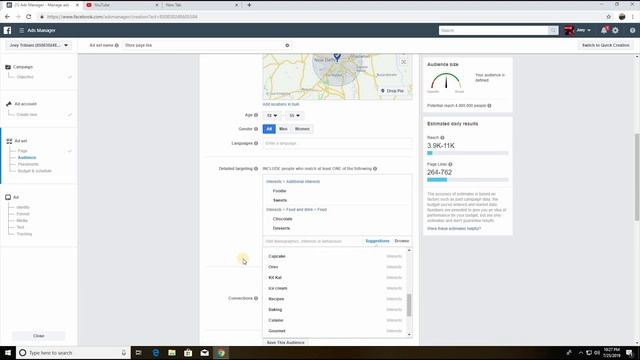Switch to the New Tab browser tab
Screen dimensions: 640x360
[x=200, y=5]
